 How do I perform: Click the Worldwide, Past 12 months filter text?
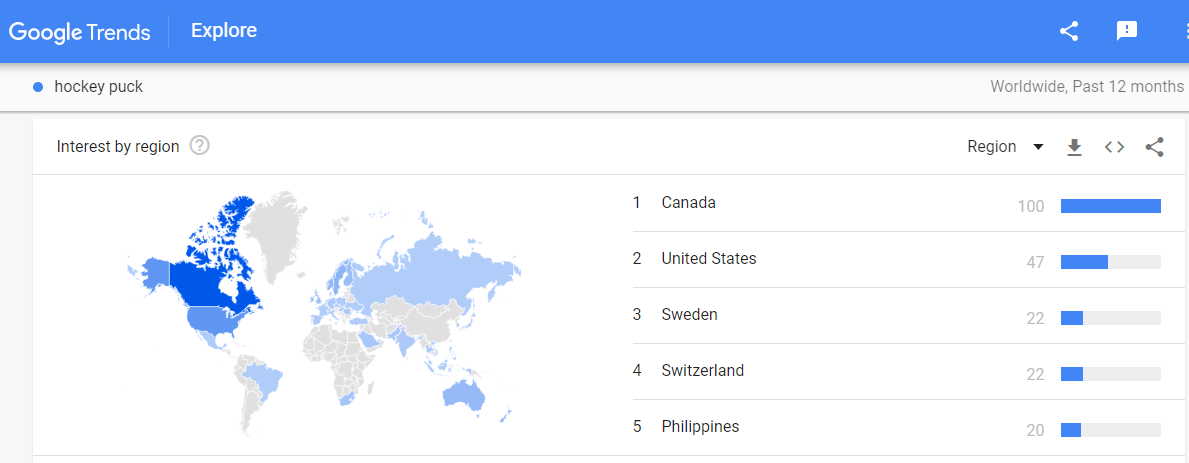pos(1086,87)
